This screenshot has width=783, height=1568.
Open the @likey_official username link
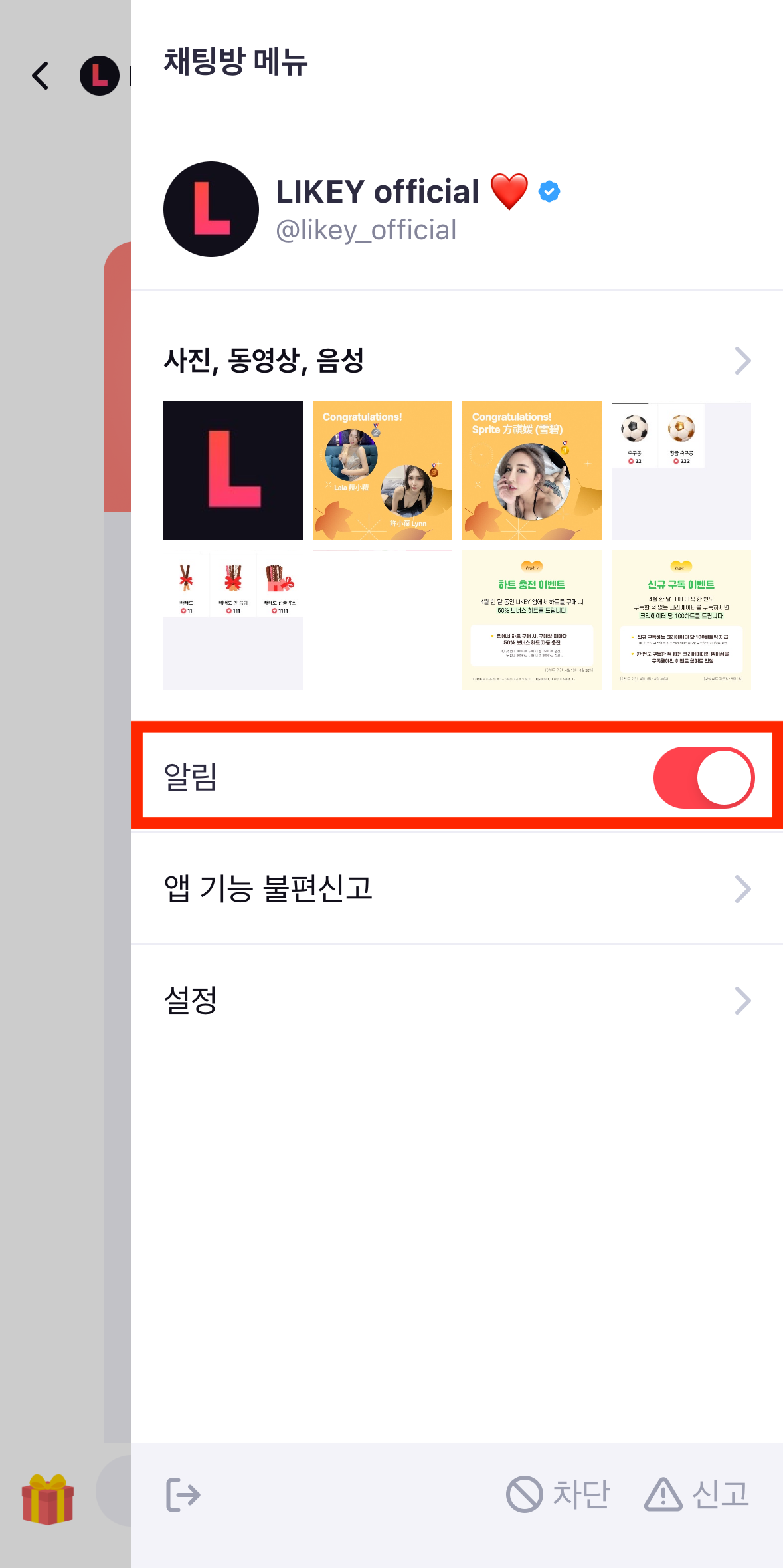366,230
